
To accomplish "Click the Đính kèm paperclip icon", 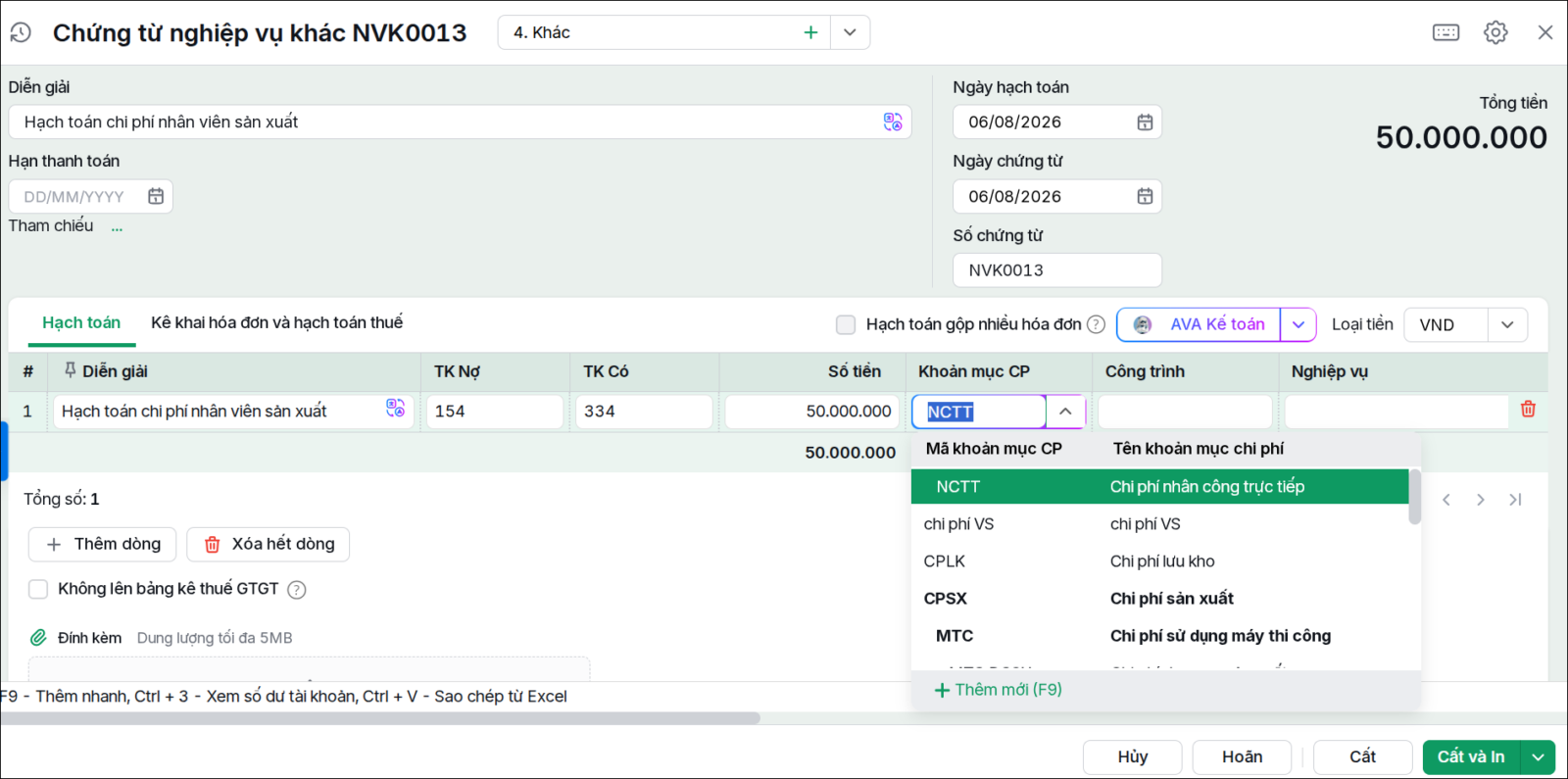I will pos(38,638).
